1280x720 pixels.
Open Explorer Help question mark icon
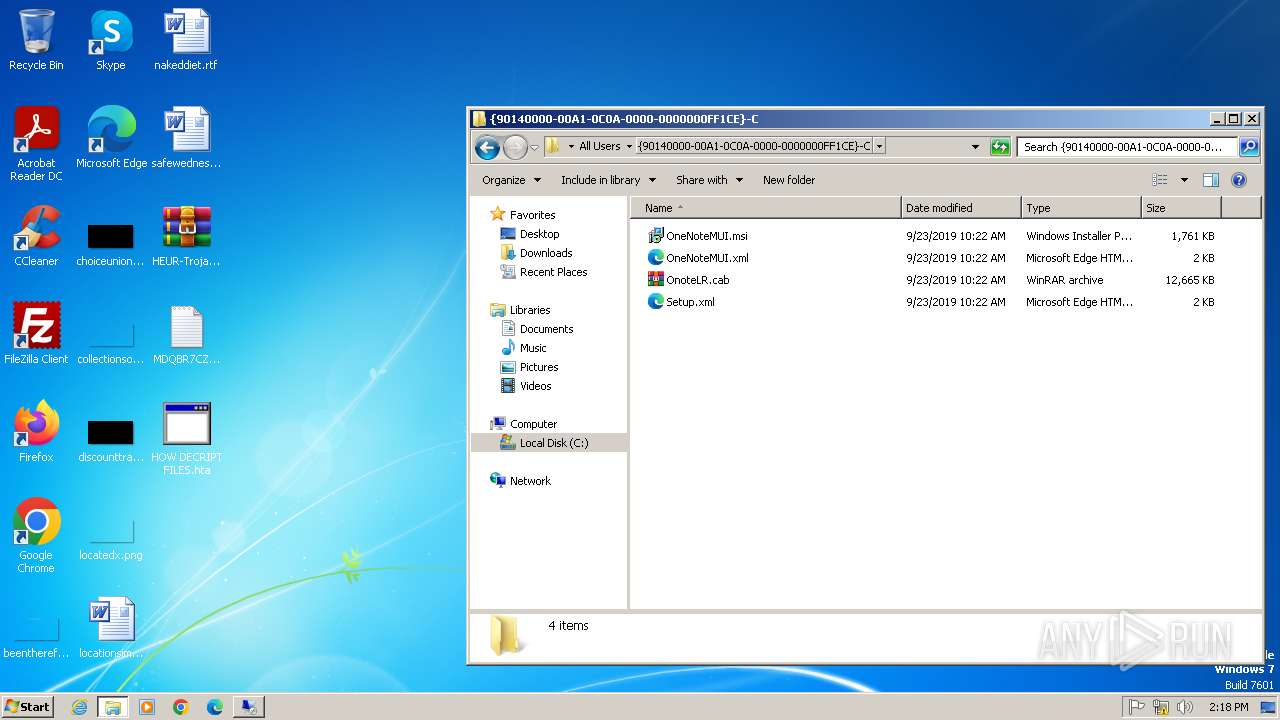click(x=1239, y=180)
